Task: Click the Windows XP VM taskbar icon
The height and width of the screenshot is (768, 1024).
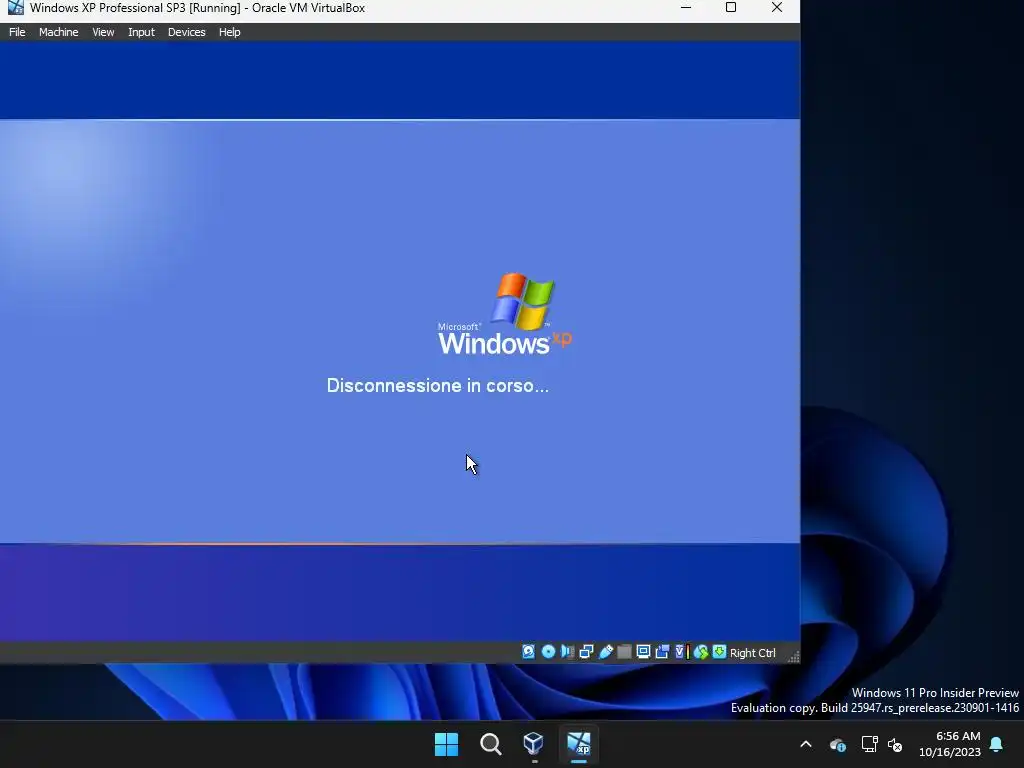Action: 579,744
